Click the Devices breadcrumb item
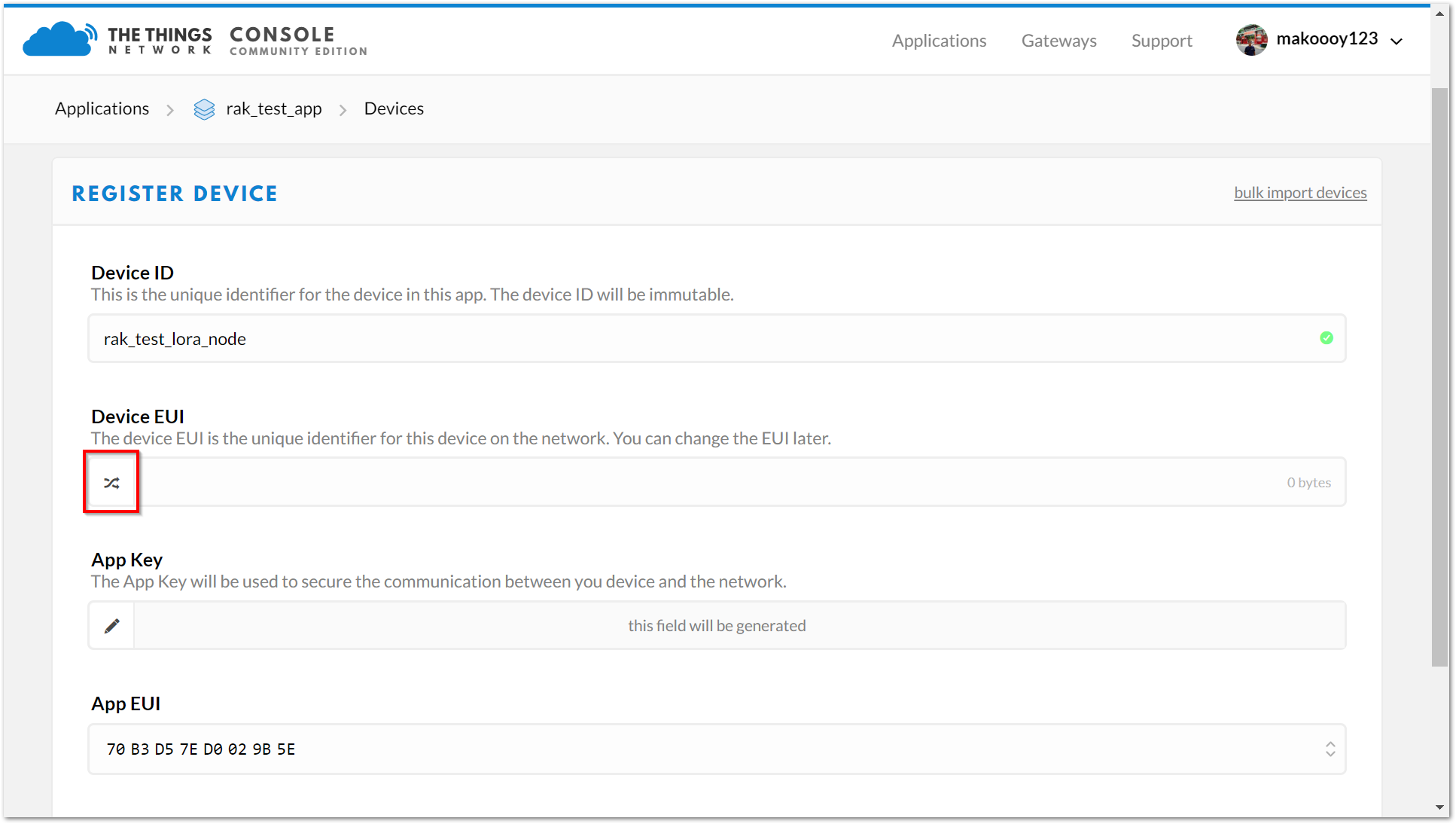 point(394,108)
